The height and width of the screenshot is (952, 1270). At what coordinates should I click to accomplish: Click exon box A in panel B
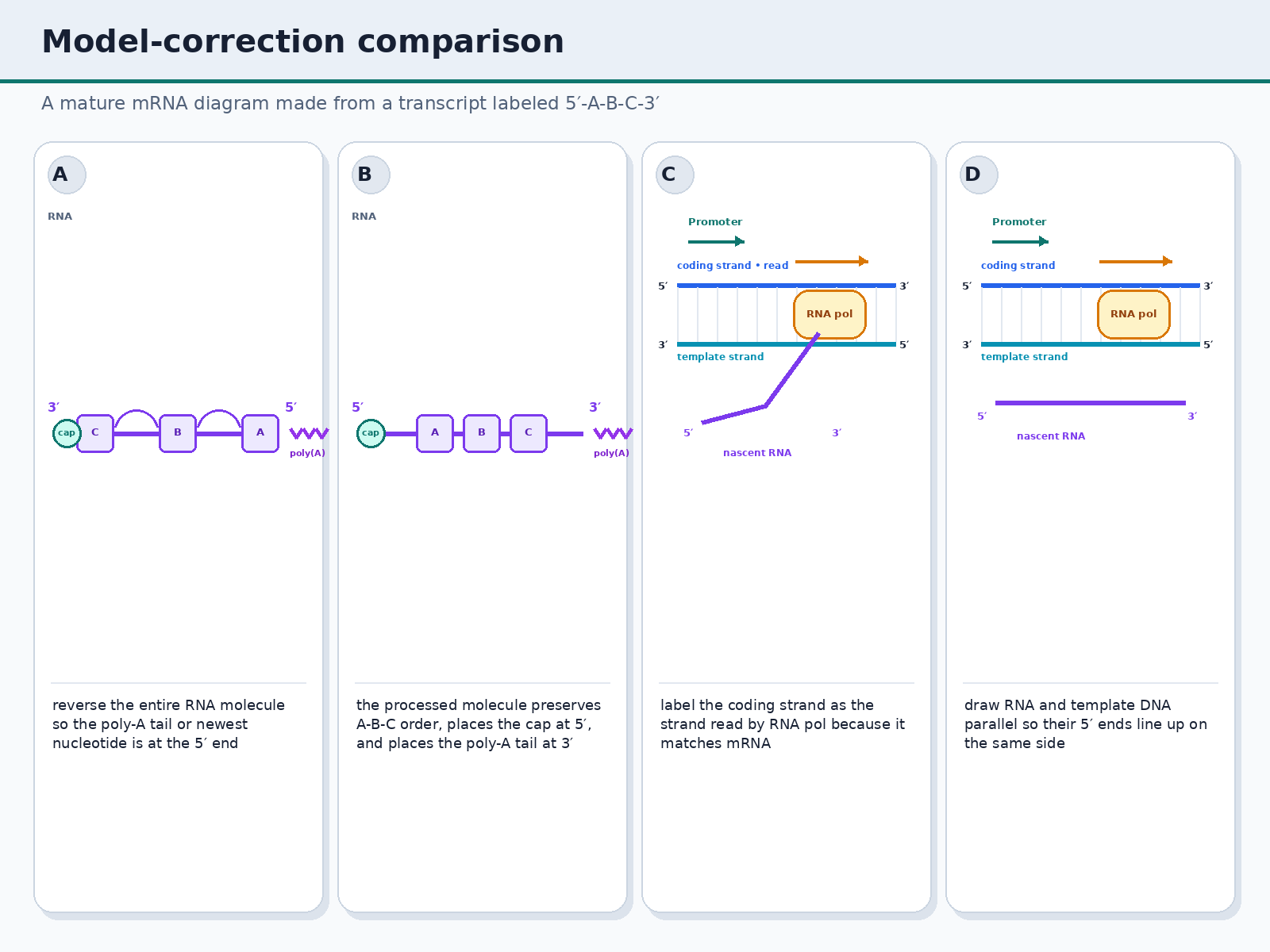(x=435, y=433)
